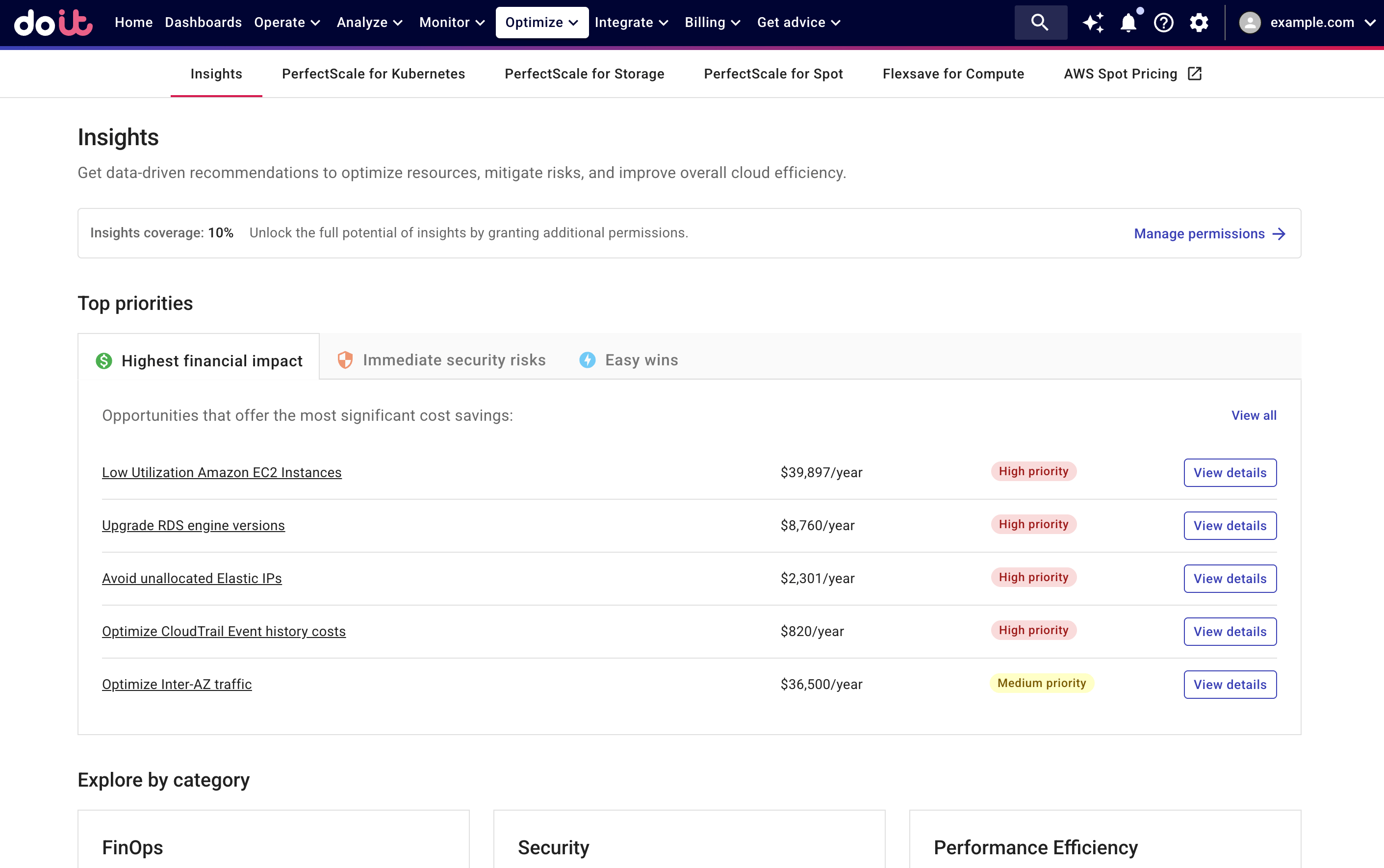Open the example.com account dropdown

click(x=1321, y=23)
